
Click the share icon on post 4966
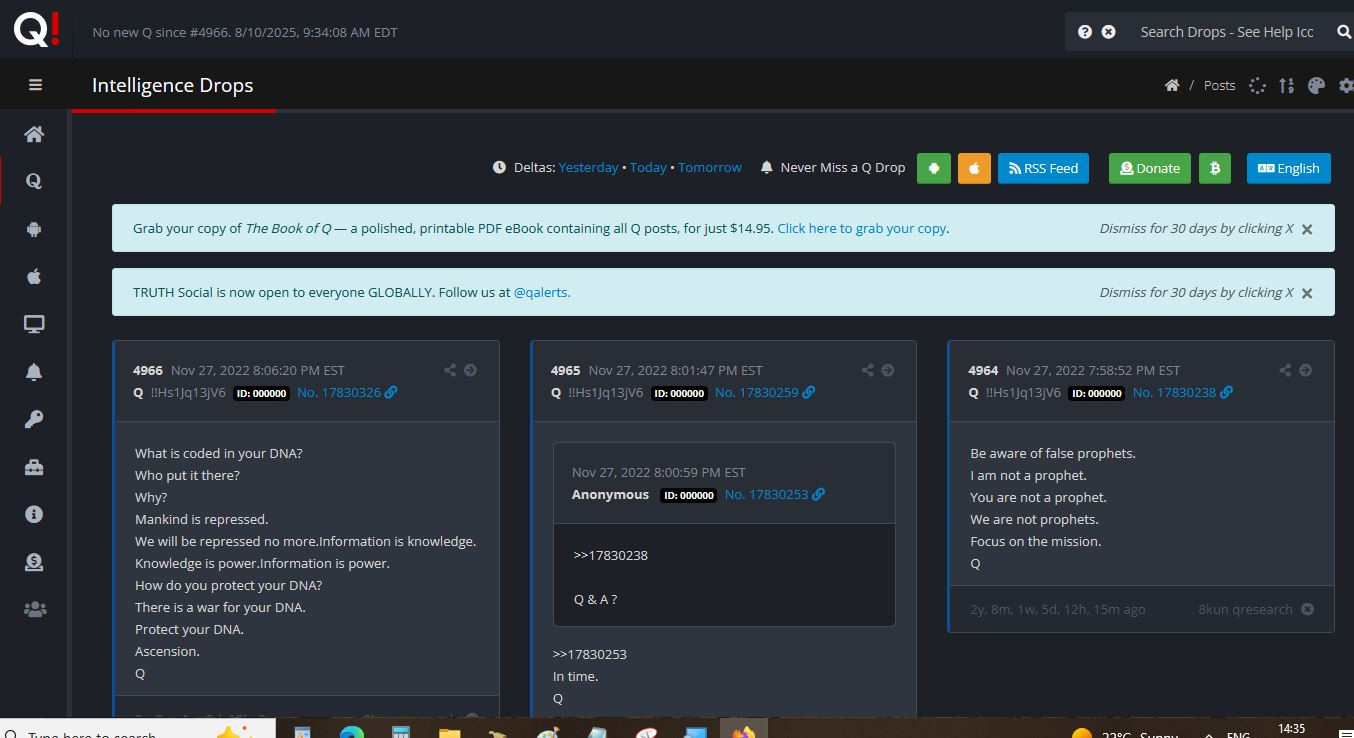(450, 370)
